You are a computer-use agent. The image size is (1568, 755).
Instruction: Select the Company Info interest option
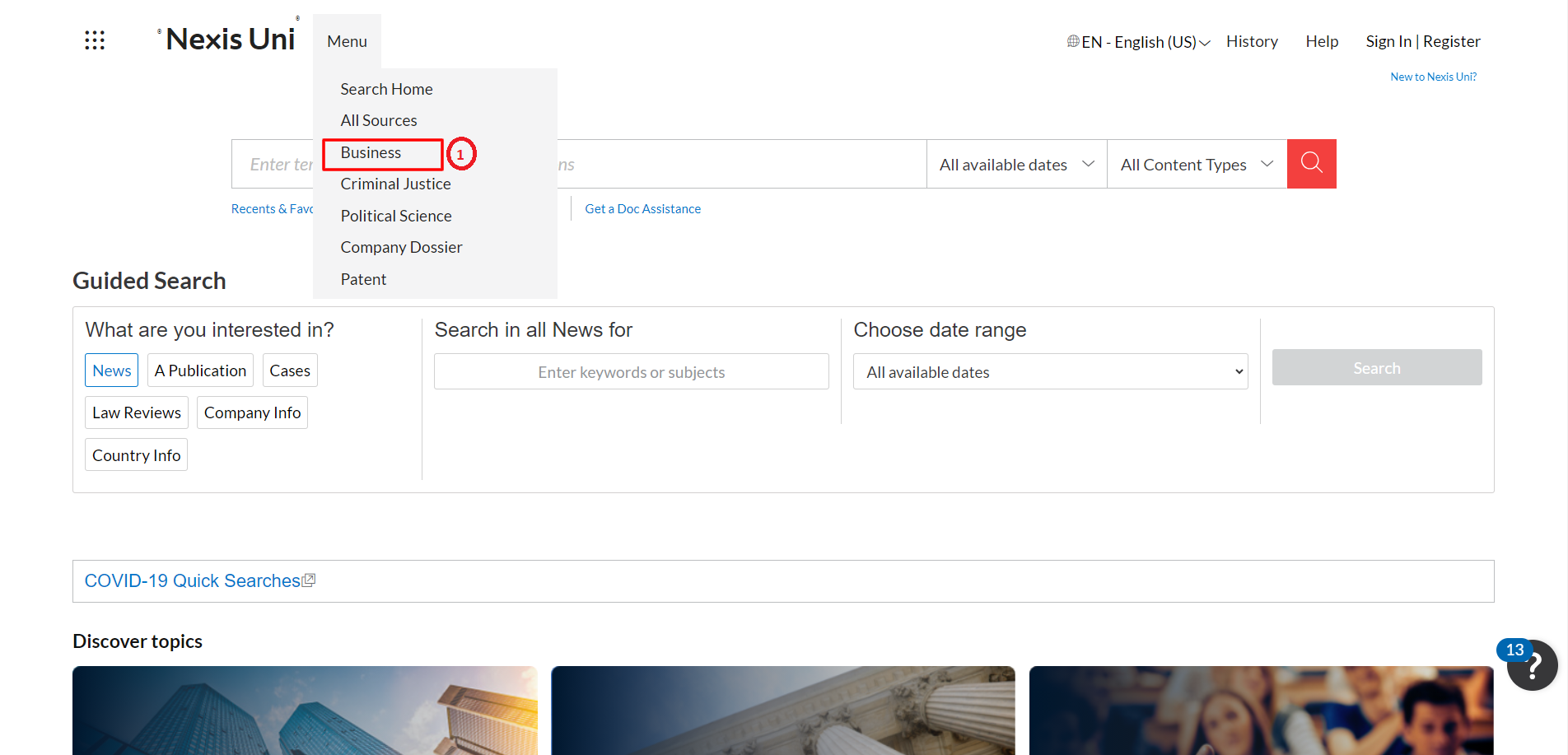tap(252, 412)
